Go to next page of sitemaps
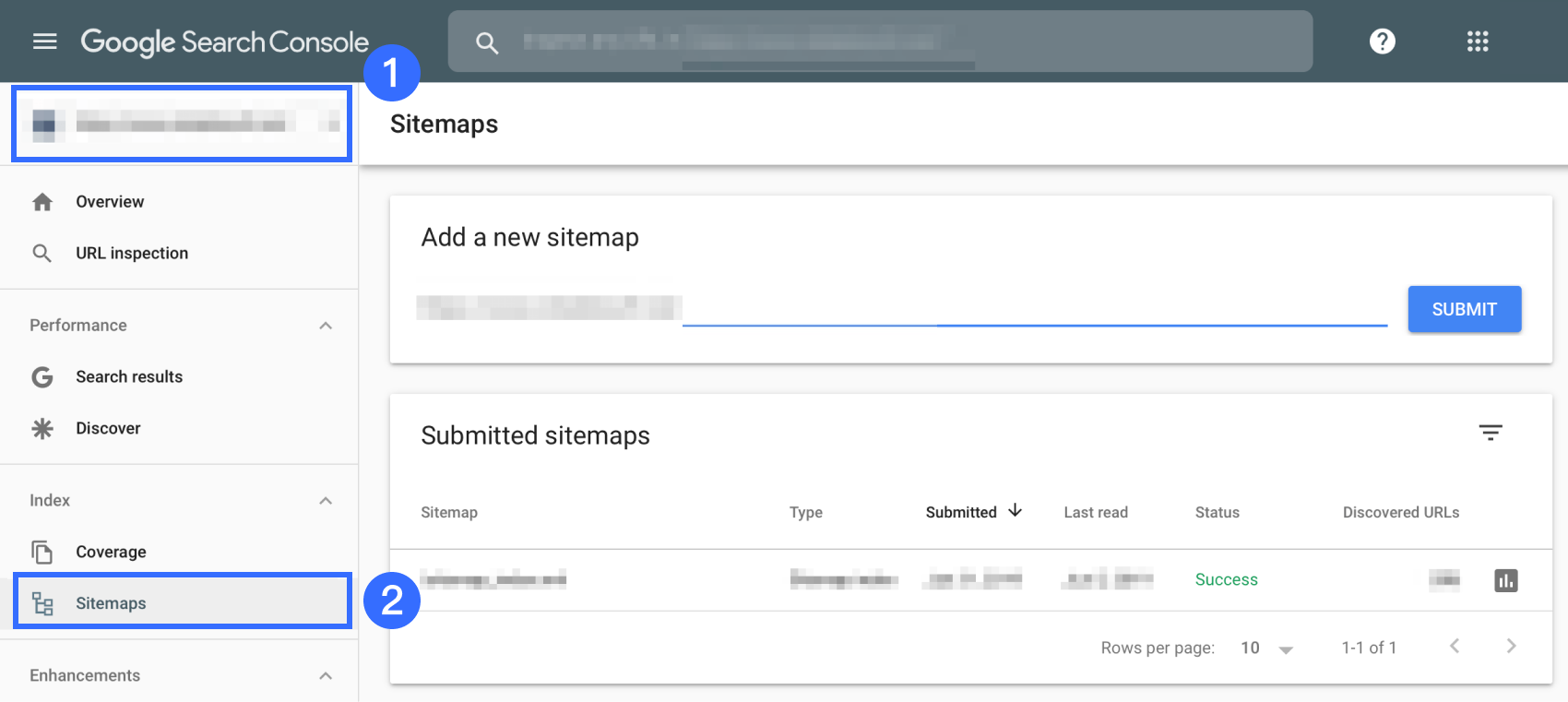Viewport: 1568px width, 702px height. [1511, 647]
